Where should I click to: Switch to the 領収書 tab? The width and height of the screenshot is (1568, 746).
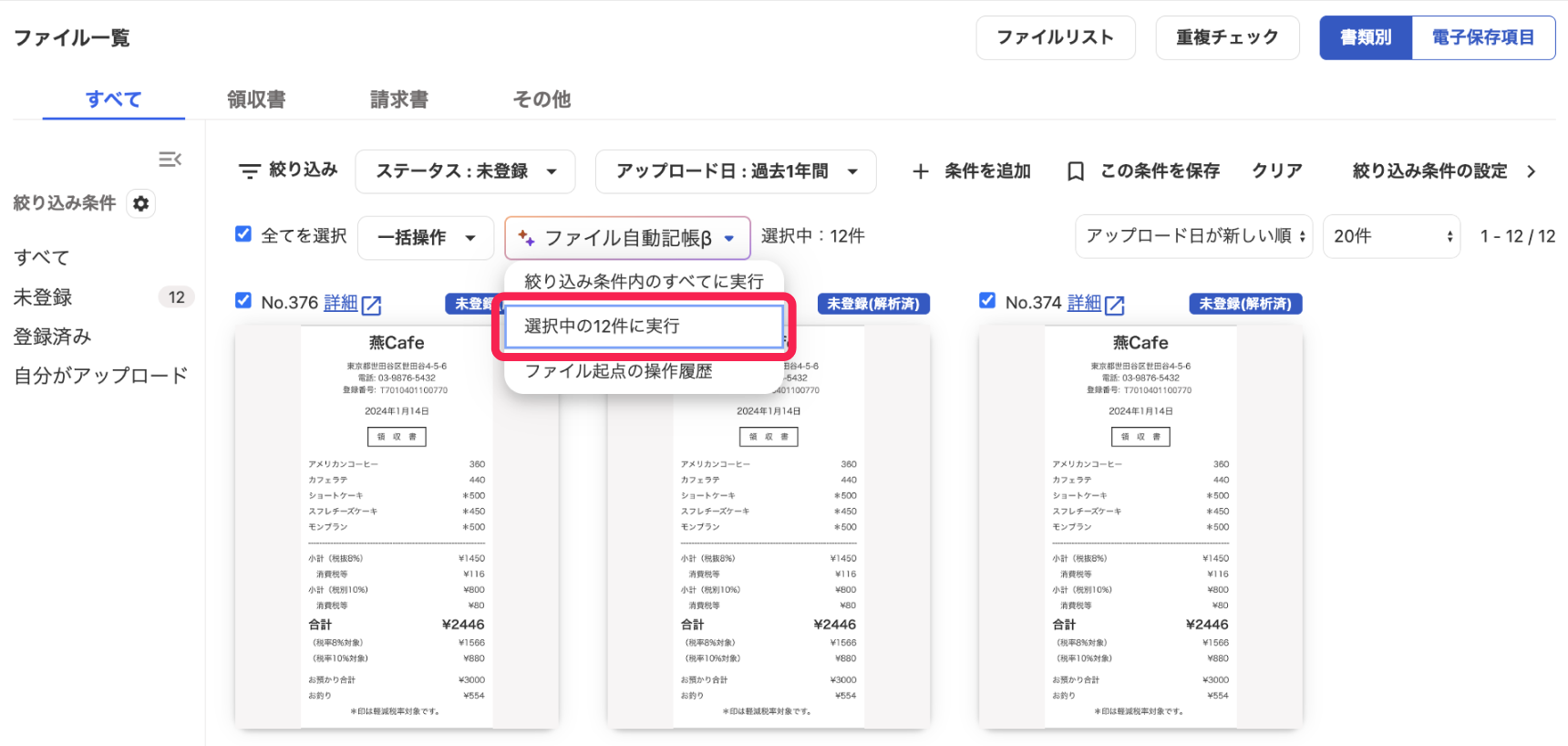click(256, 99)
